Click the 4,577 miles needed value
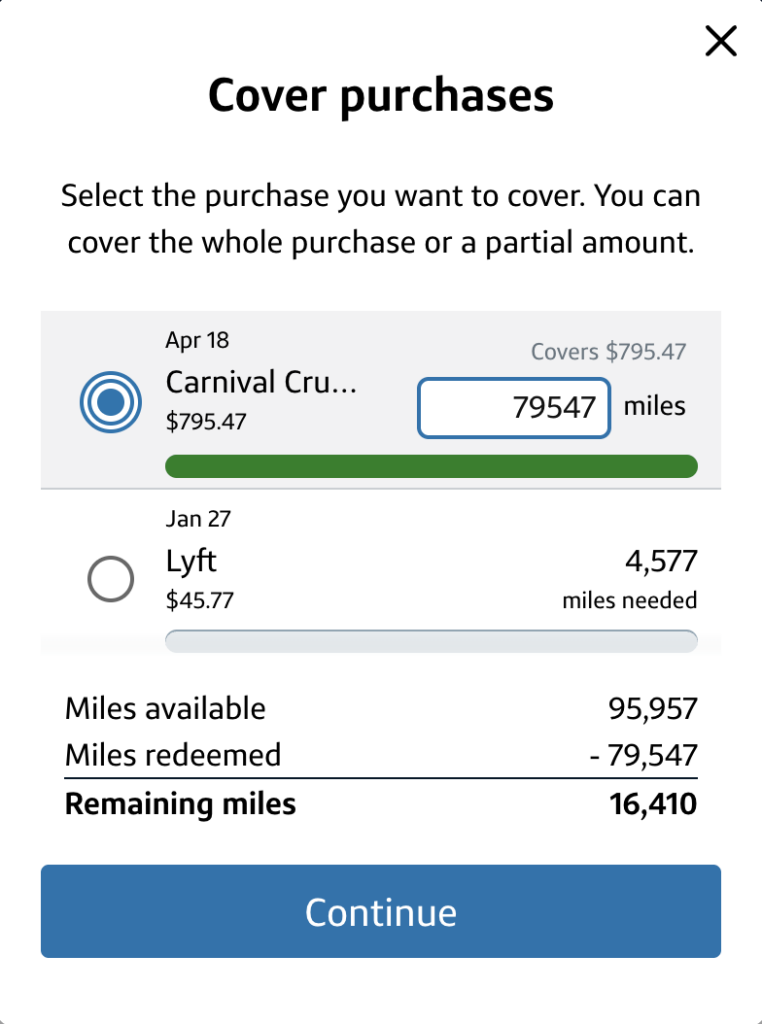Image resolution: width=762 pixels, height=1024 pixels. tap(660, 562)
